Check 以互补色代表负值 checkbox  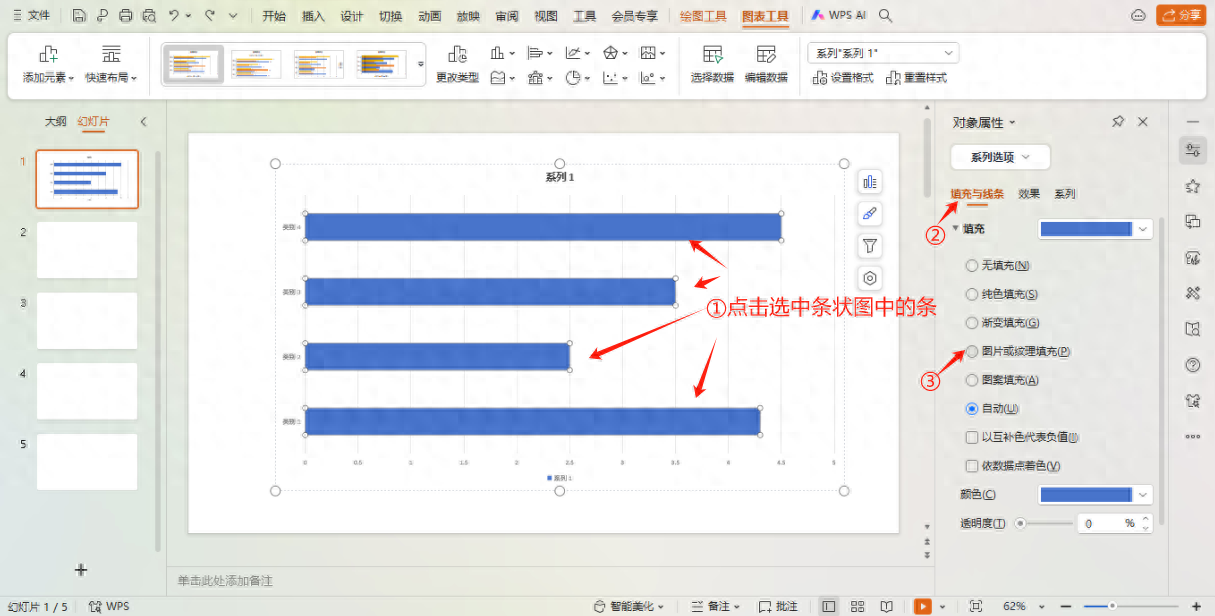pos(971,437)
